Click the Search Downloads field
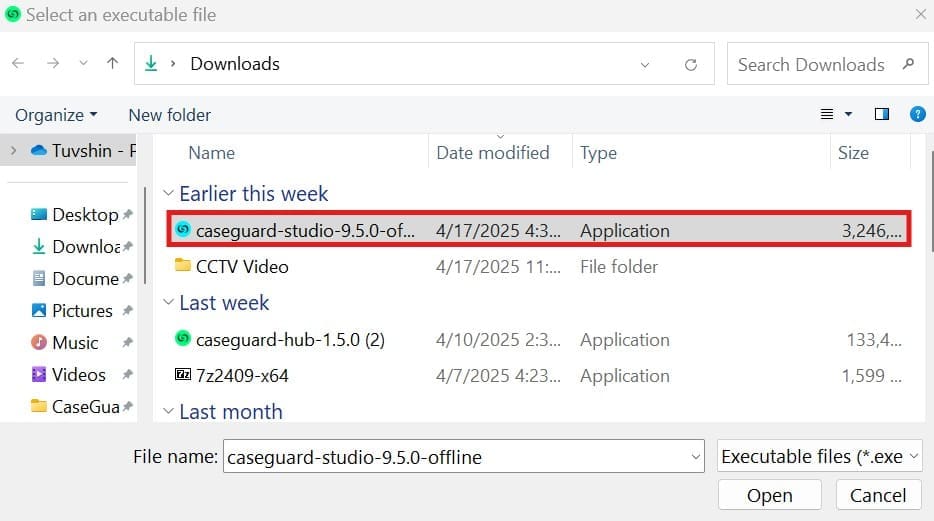This screenshot has height=521, width=934. pos(811,64)
